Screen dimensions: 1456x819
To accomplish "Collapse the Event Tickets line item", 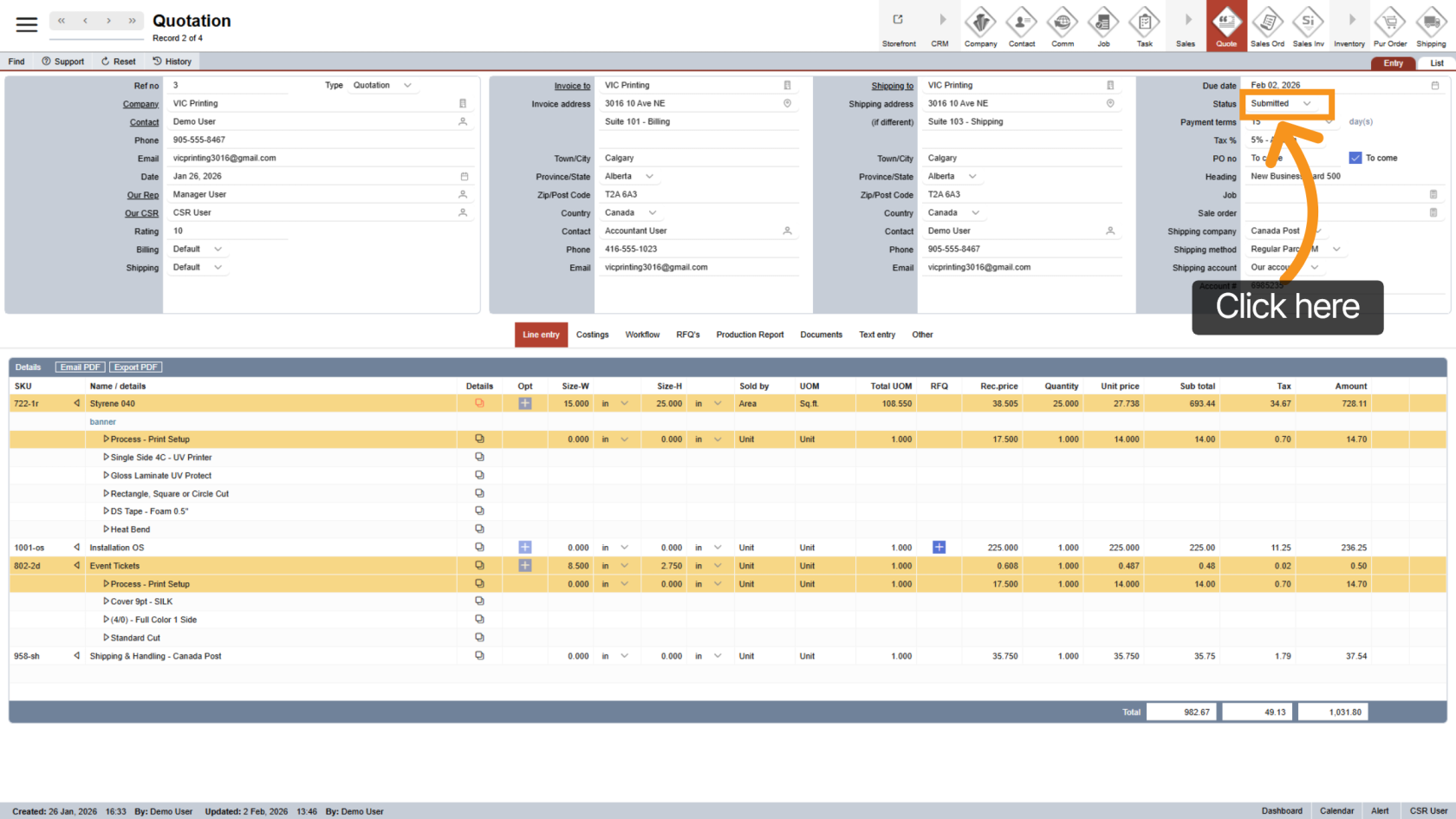I will [76, 566].
